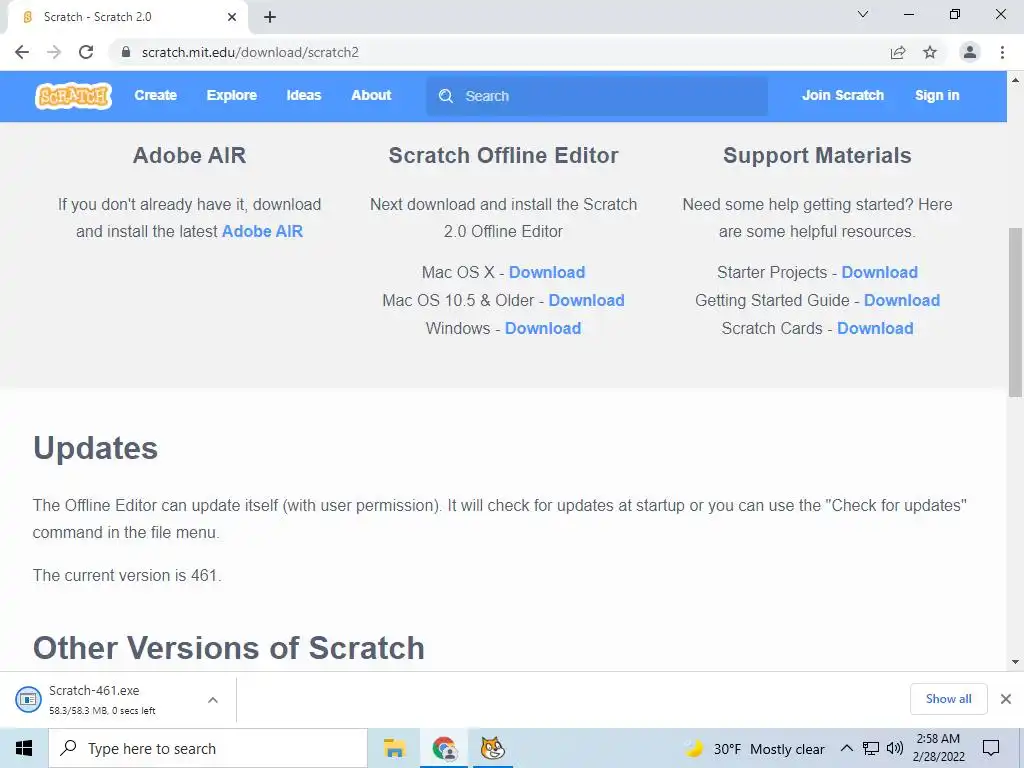Close the downloads bar
1024x768 pixels.
coord(1006,699)
